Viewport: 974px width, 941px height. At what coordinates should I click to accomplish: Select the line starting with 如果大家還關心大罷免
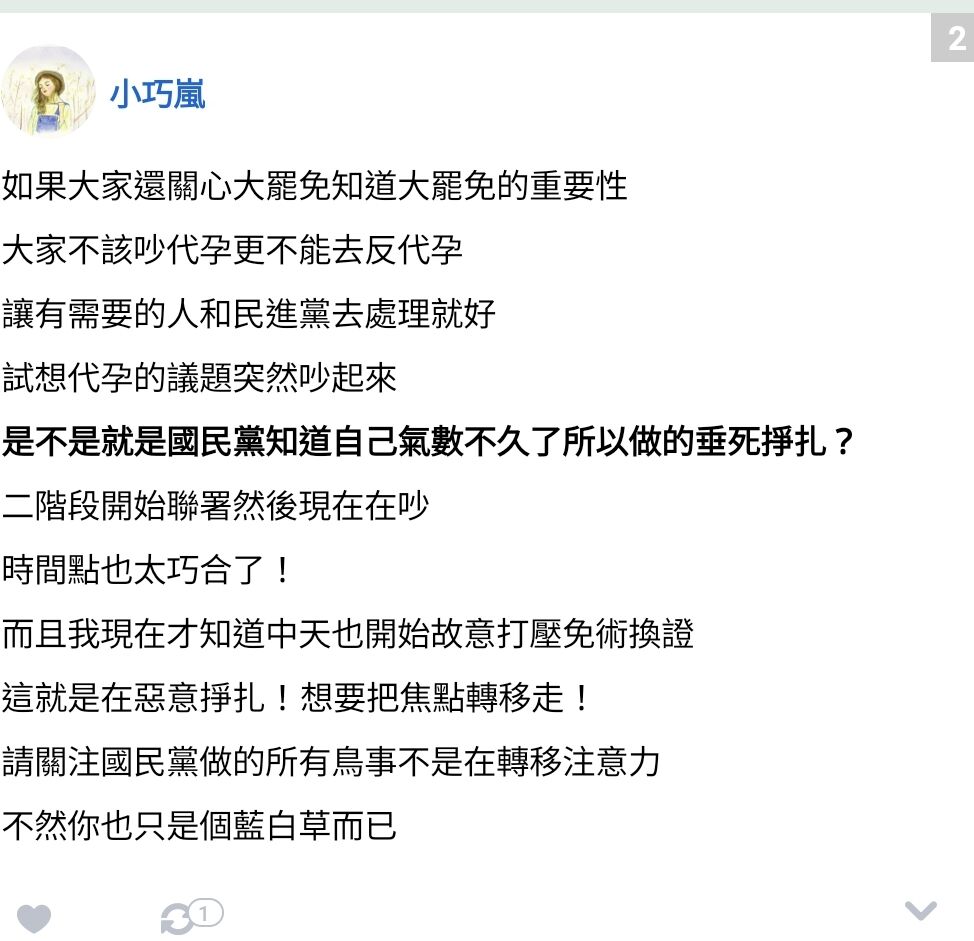[314, 186]
